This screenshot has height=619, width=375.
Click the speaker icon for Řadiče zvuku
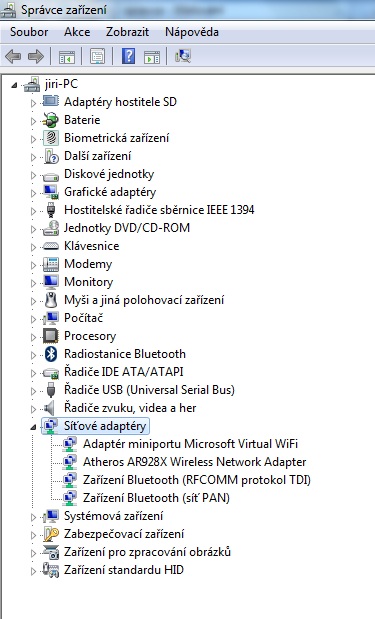pos(49,408)
